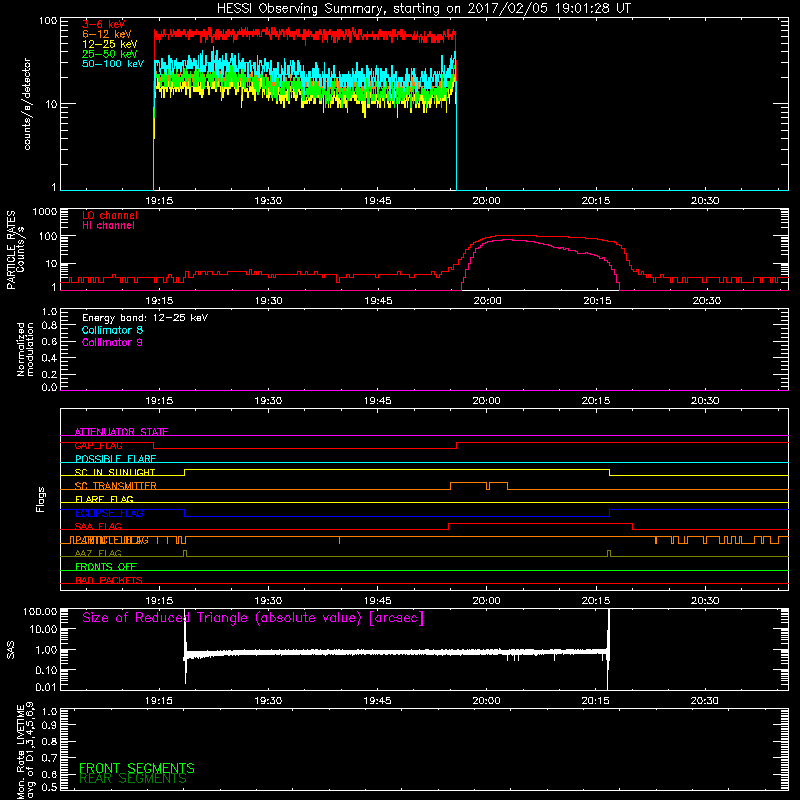The image size is (800, 800).
Task: Select the orange 6-12 keV legend label
Action: click(x=107, y=34)
